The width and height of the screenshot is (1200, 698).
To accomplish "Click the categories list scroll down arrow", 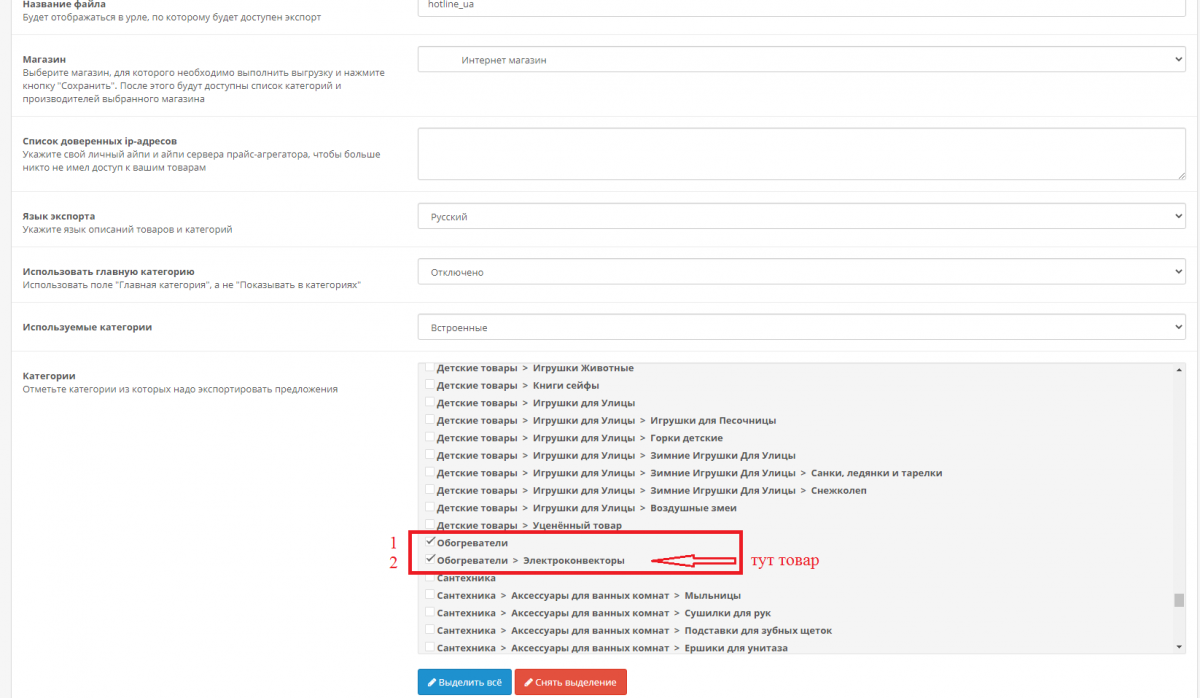I will pos(1178,648).
